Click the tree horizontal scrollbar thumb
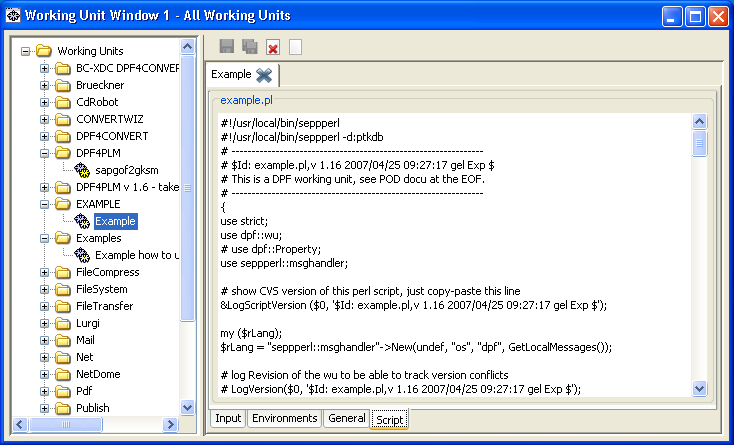734x445 pixels. (66, 424)
